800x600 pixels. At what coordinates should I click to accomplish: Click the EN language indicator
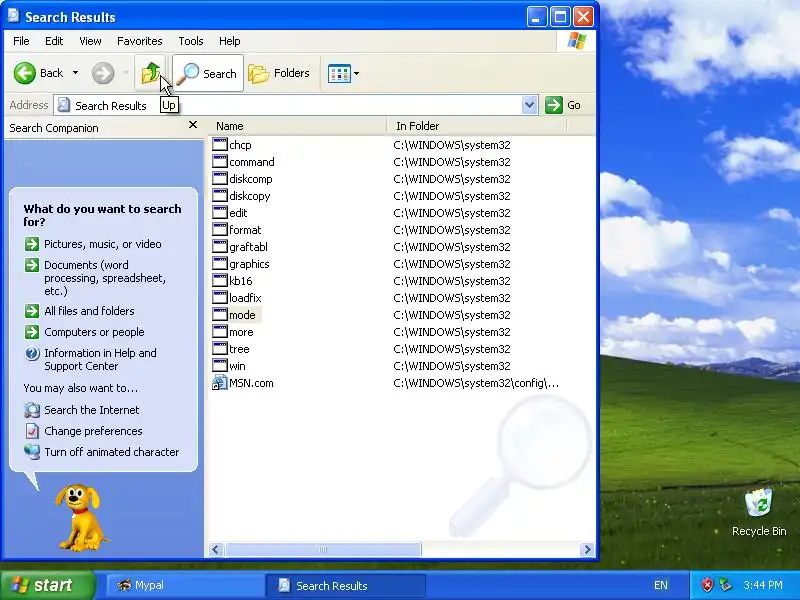pos(661,585)
